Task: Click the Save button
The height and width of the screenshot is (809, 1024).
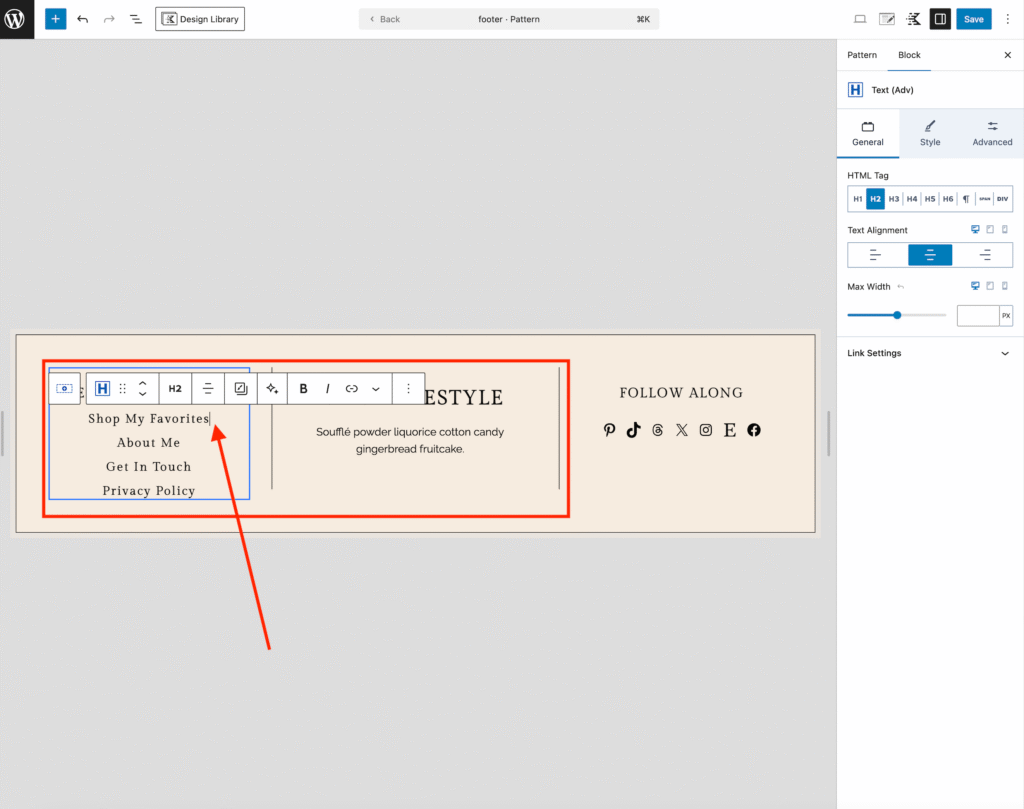Action: 973,19
